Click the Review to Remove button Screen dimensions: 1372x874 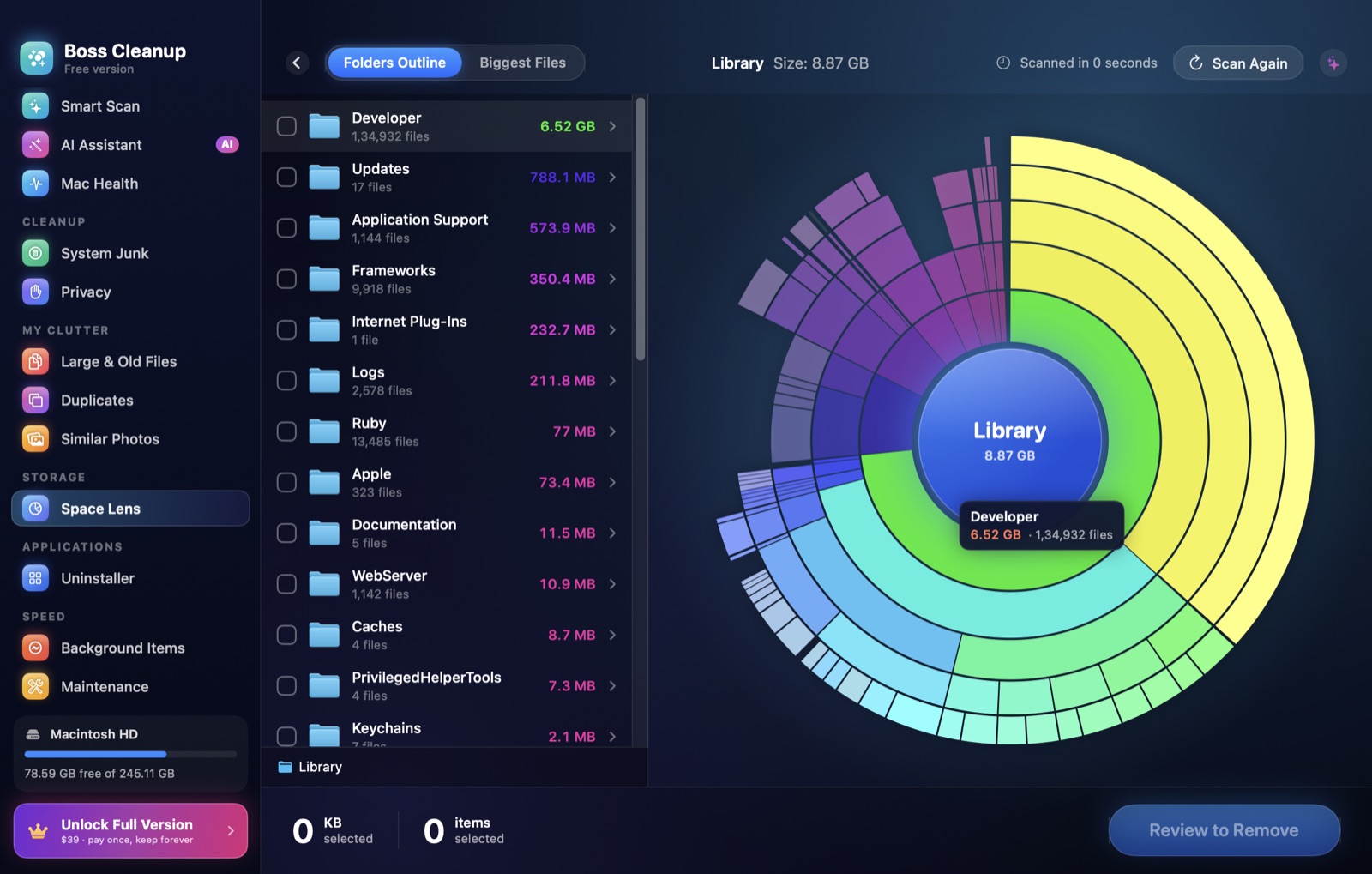tap(1224, 830)
